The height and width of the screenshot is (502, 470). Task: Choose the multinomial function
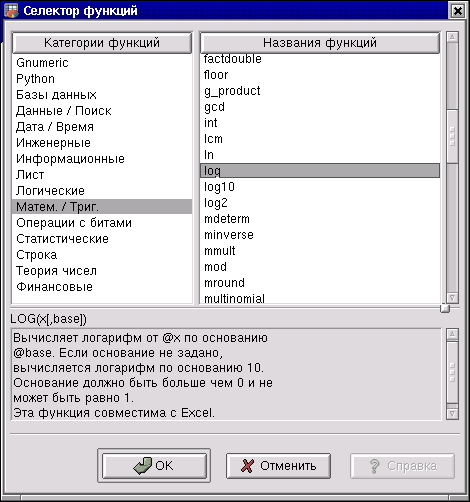[320, 298]
